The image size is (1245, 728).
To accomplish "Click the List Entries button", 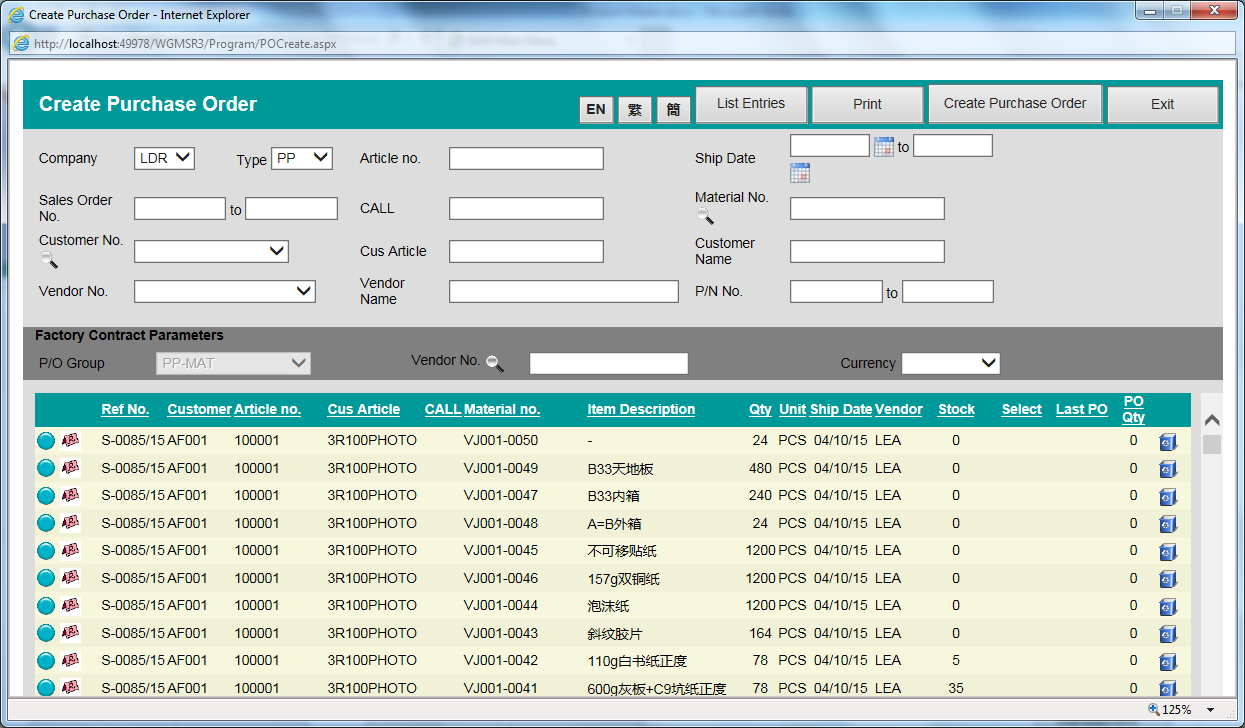I will [751, 104].
